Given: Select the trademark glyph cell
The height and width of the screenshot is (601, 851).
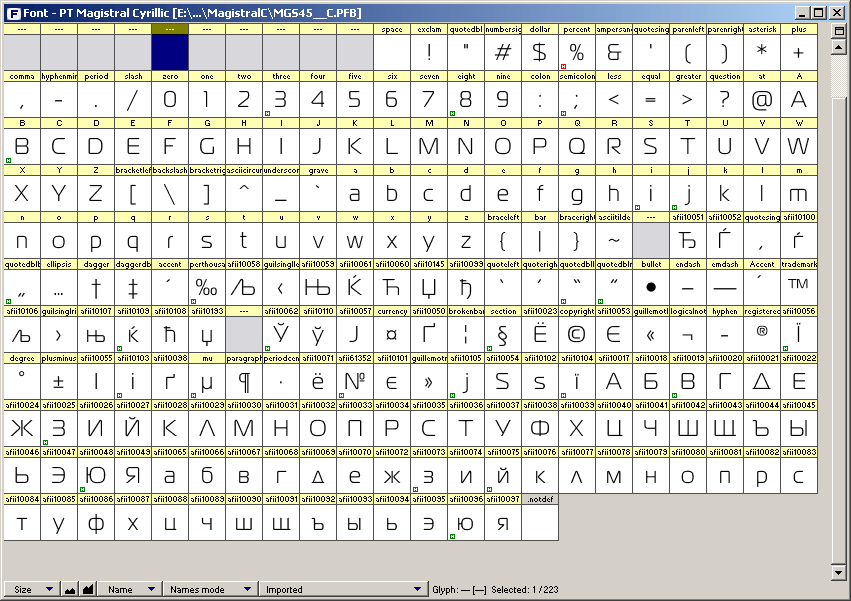Looking at the screenshot, I should (799, 287).
